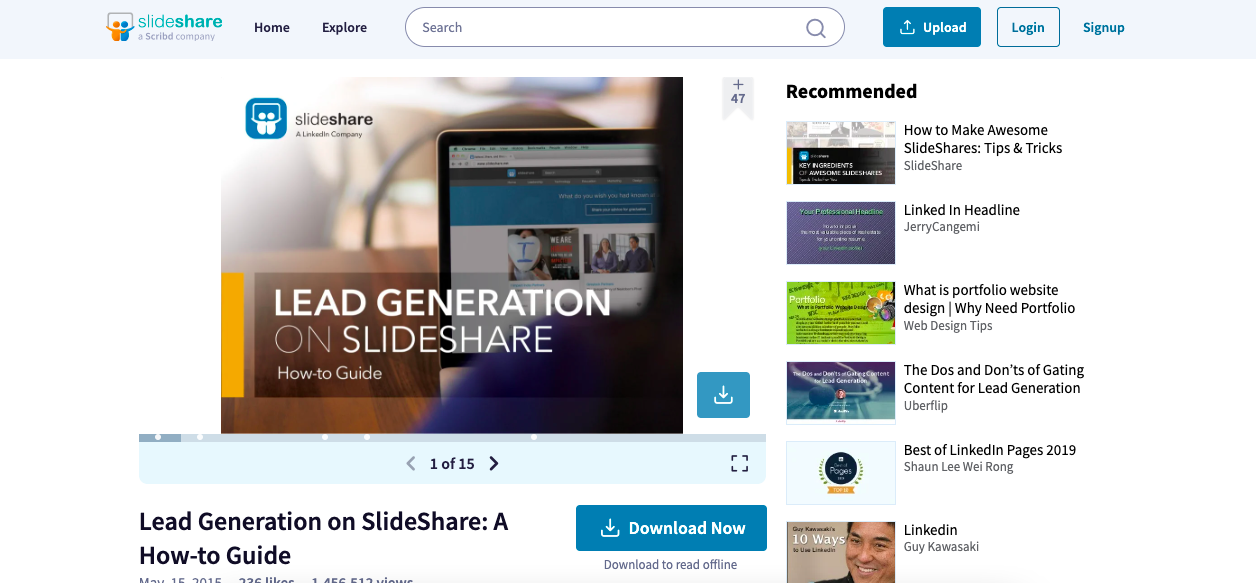Click the green Portfolio website thumbnail
This screenshot has width=1256, height=583.
(x=841, y=313)
